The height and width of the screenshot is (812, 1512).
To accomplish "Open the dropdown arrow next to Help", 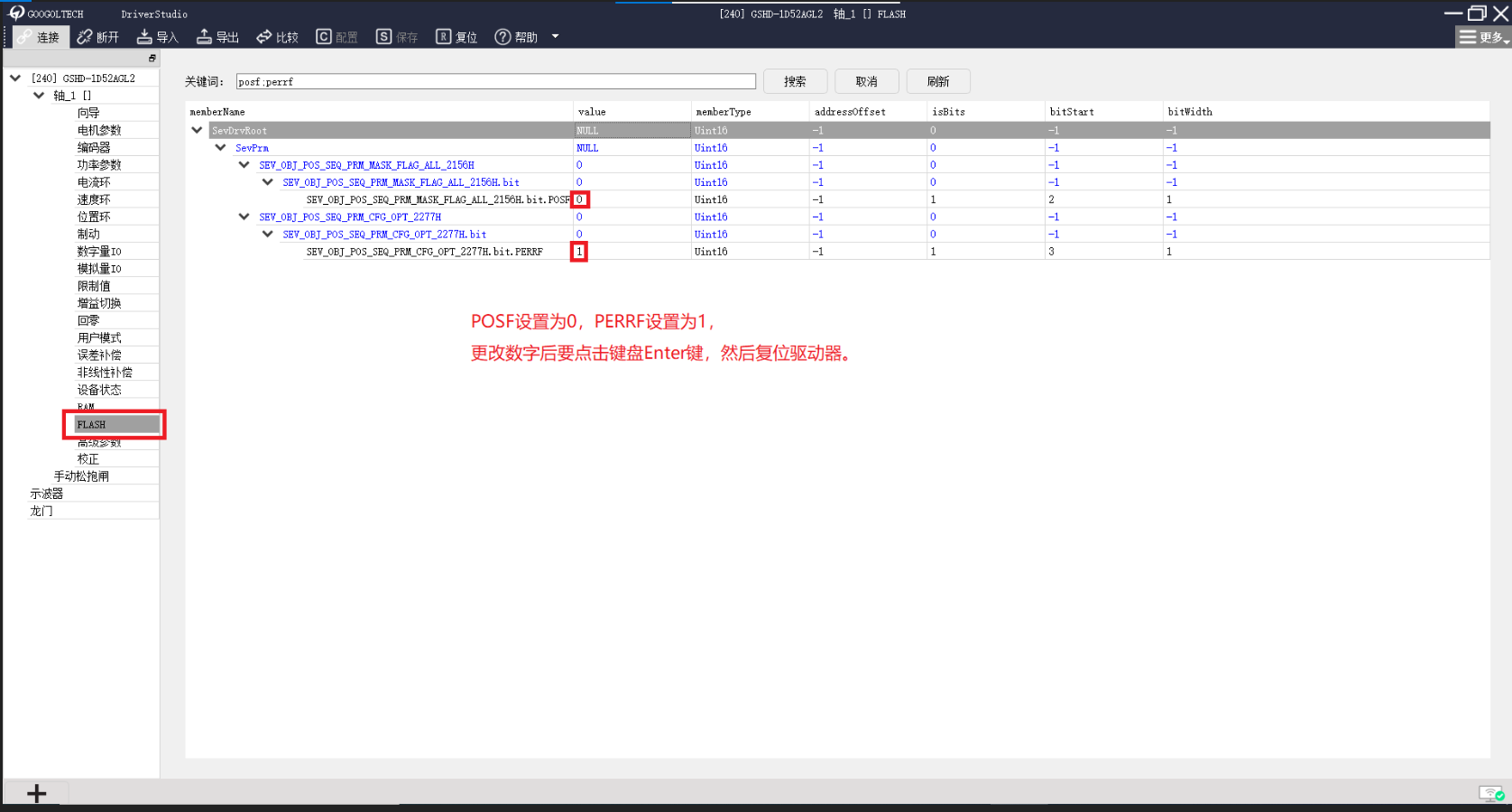I will [x=555, y=37].
